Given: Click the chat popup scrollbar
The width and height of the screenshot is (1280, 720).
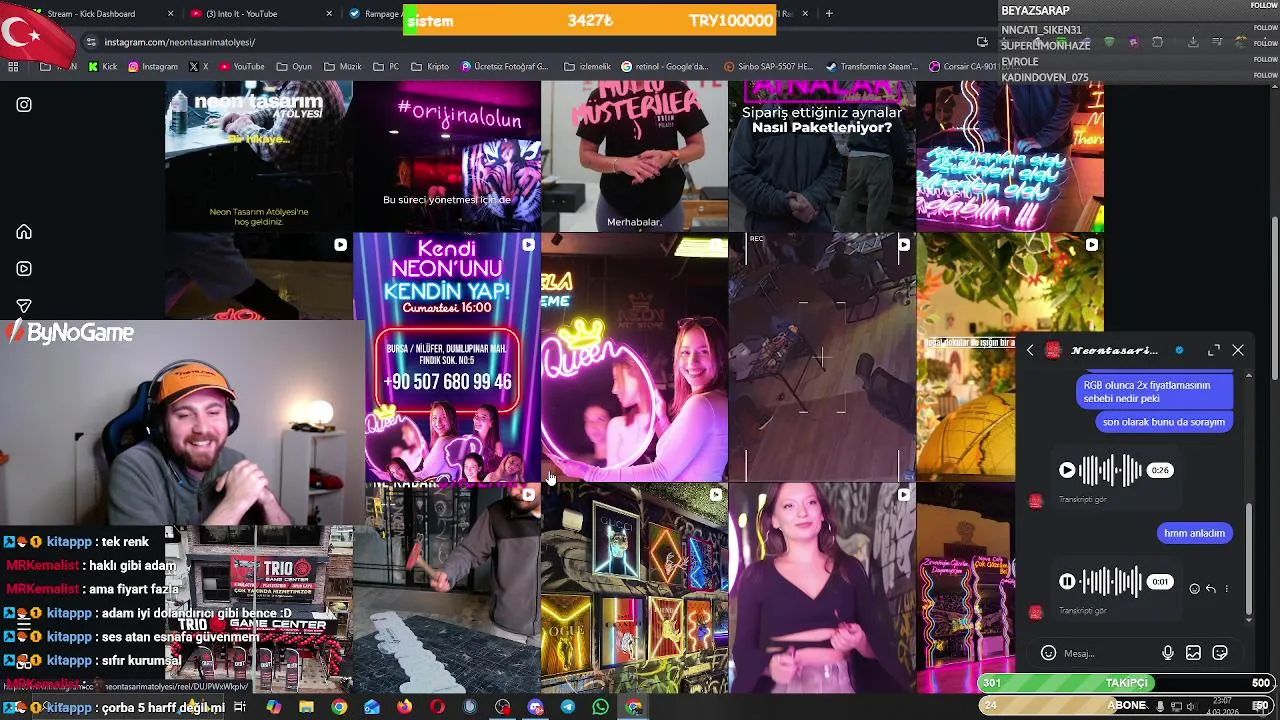Looking at the screenshot, I should (1248, 560).
